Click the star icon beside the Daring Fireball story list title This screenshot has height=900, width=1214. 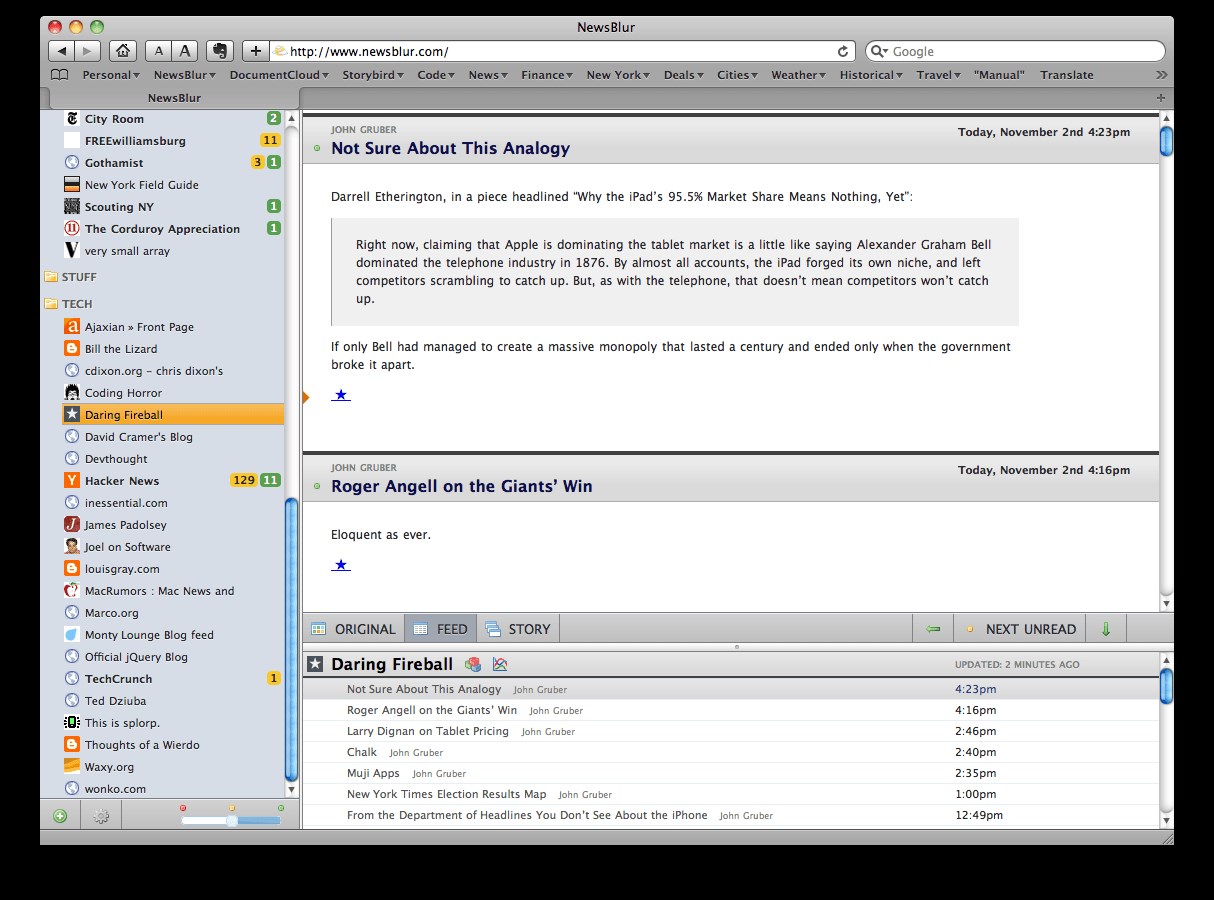pos(315,664)
